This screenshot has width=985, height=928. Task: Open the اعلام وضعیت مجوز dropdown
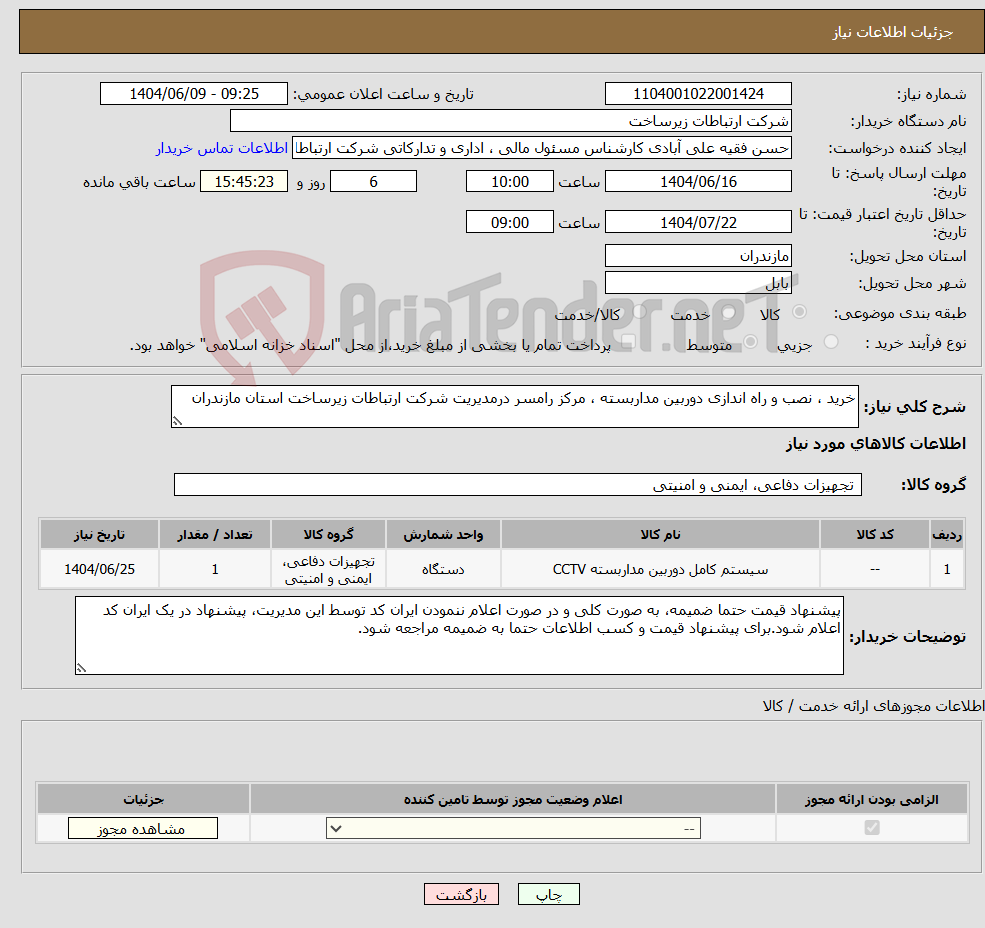tap(512, 827)
